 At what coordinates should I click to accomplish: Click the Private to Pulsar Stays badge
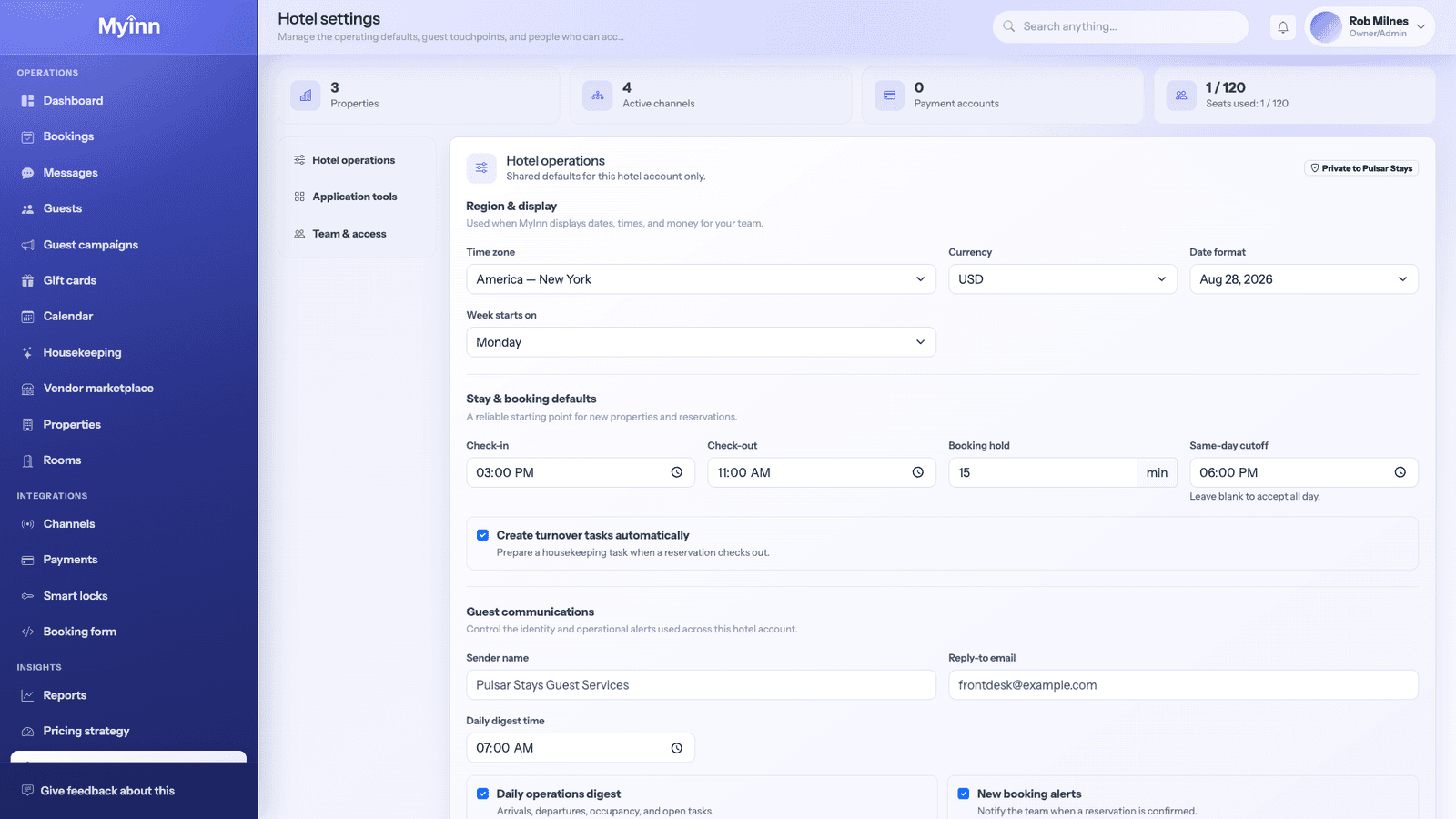(1361, 168)
